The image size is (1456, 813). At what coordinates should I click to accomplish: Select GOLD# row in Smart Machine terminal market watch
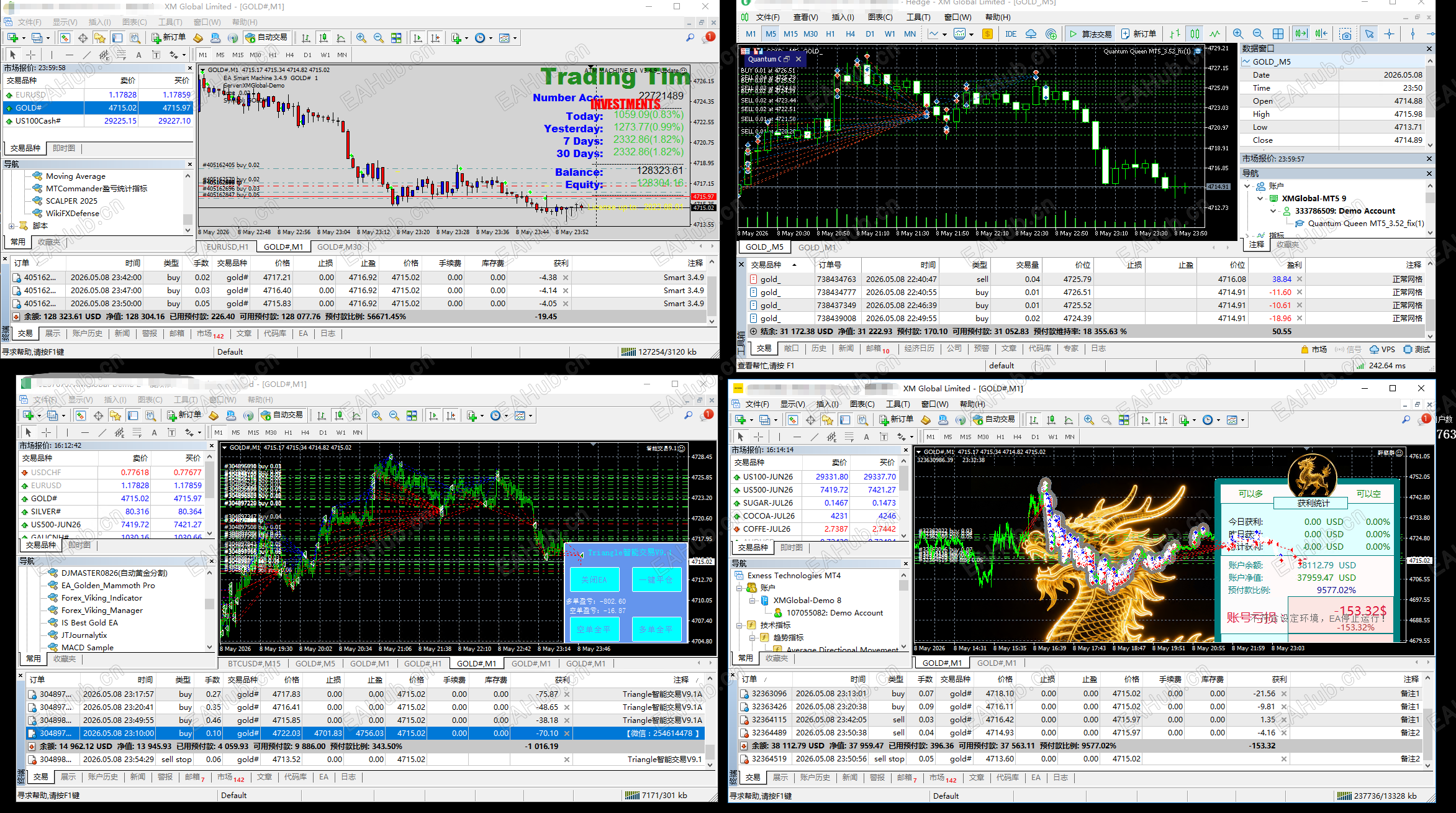click(x=99, y=108)
